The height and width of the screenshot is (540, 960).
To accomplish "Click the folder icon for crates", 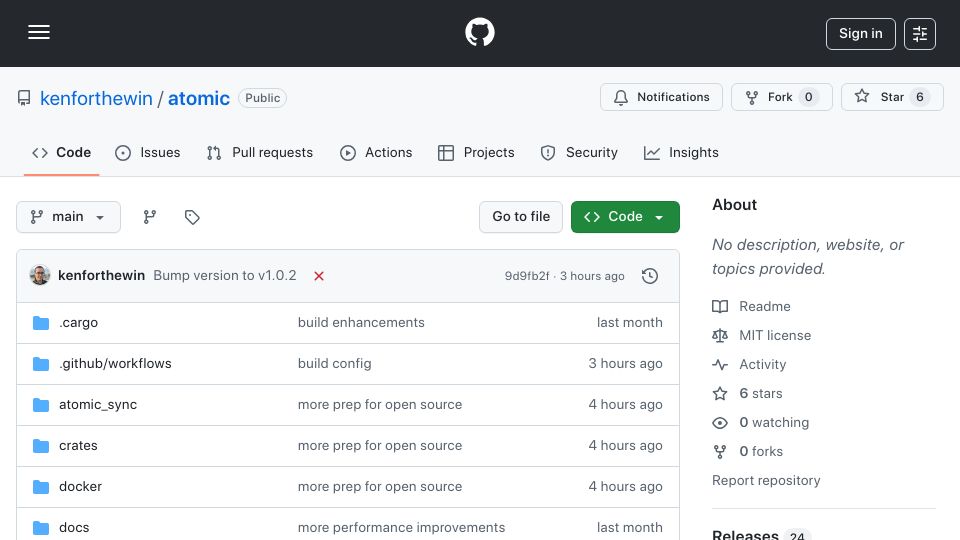I will [x=41, y=446].
